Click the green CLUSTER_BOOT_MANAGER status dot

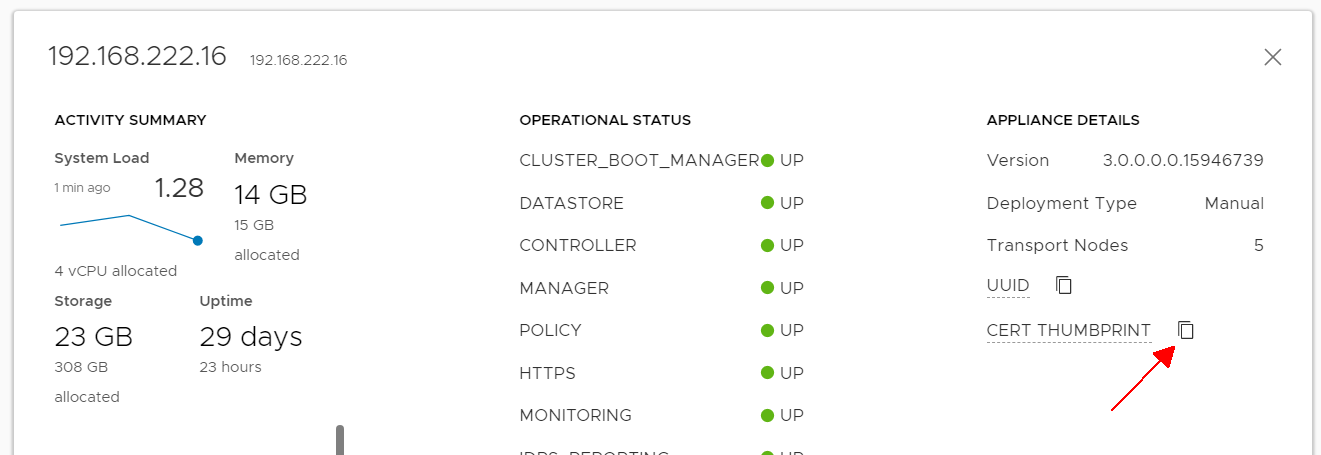pos(768,160)
